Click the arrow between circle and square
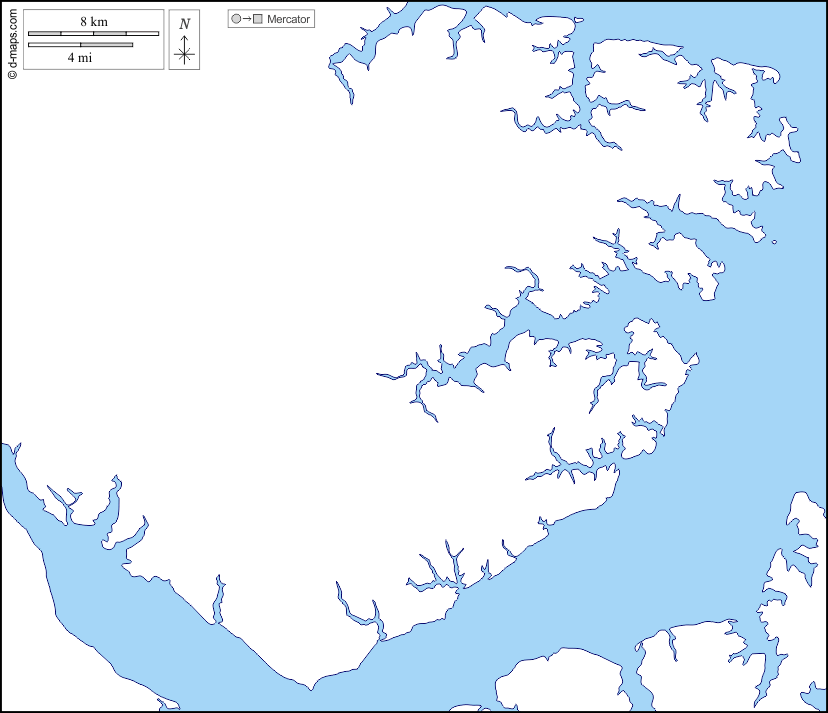 [247, 19]
